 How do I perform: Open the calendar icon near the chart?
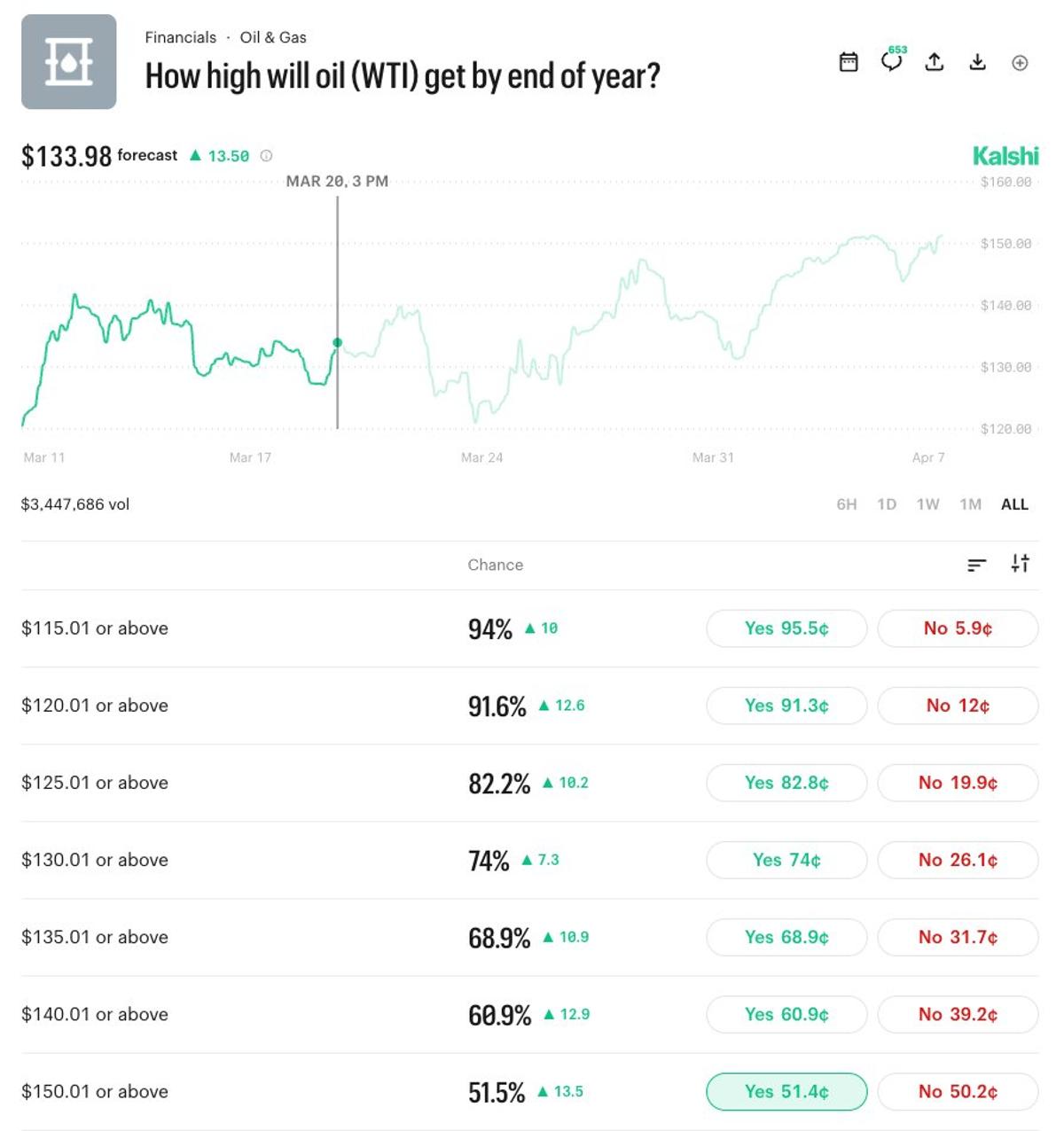pyautogui.click(x=848, y=62)
